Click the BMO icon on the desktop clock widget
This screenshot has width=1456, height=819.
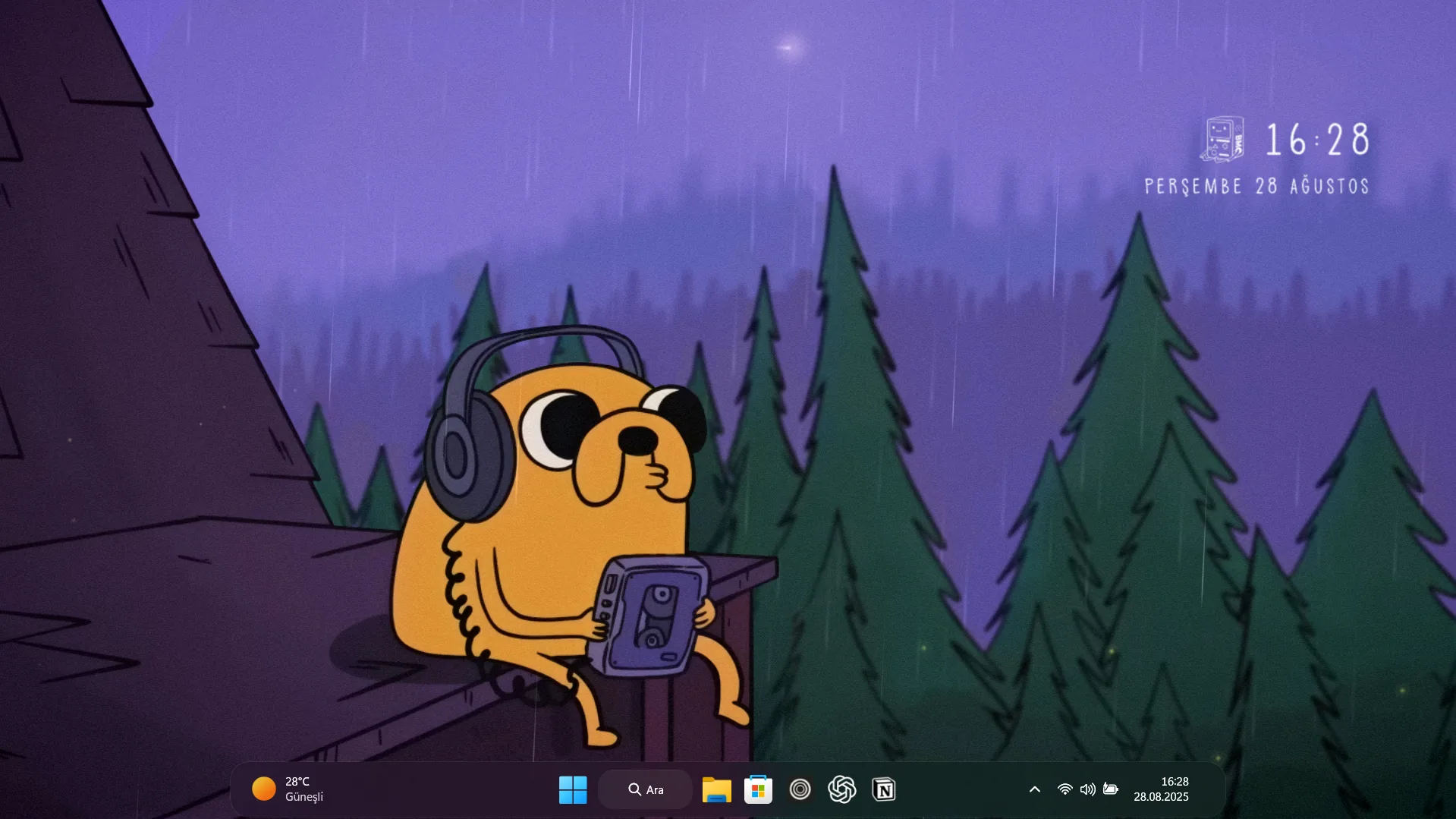[1222, 139]
